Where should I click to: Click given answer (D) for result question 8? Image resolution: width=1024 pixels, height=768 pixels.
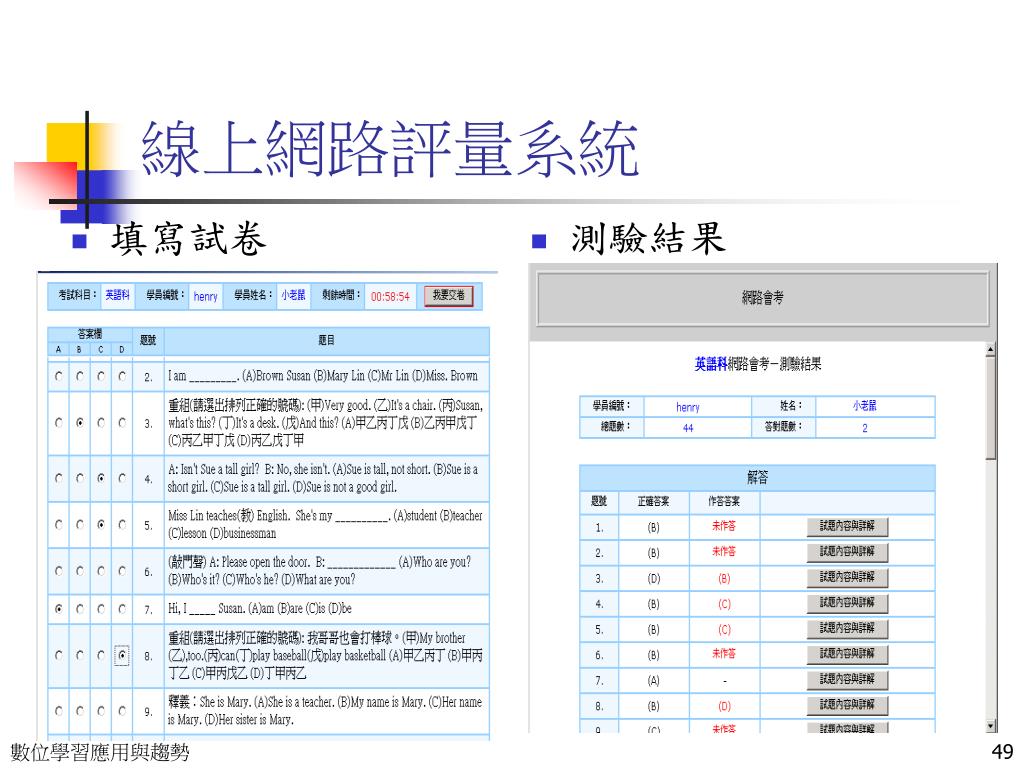724,706
